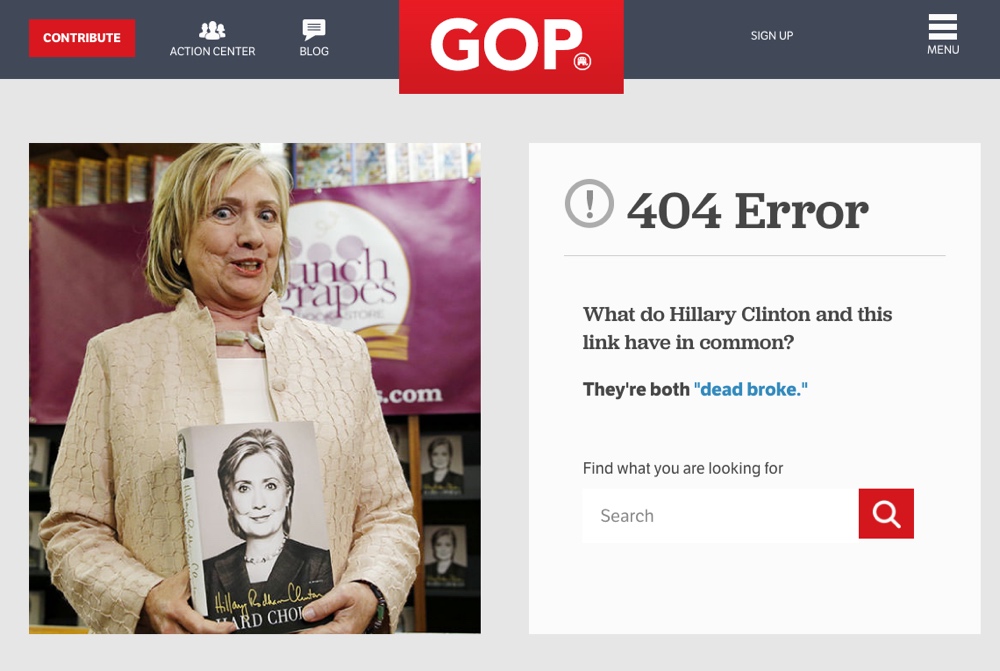Select the Sign Up link
Viewport: 1000px width, 671px height.
coord(772,36)
